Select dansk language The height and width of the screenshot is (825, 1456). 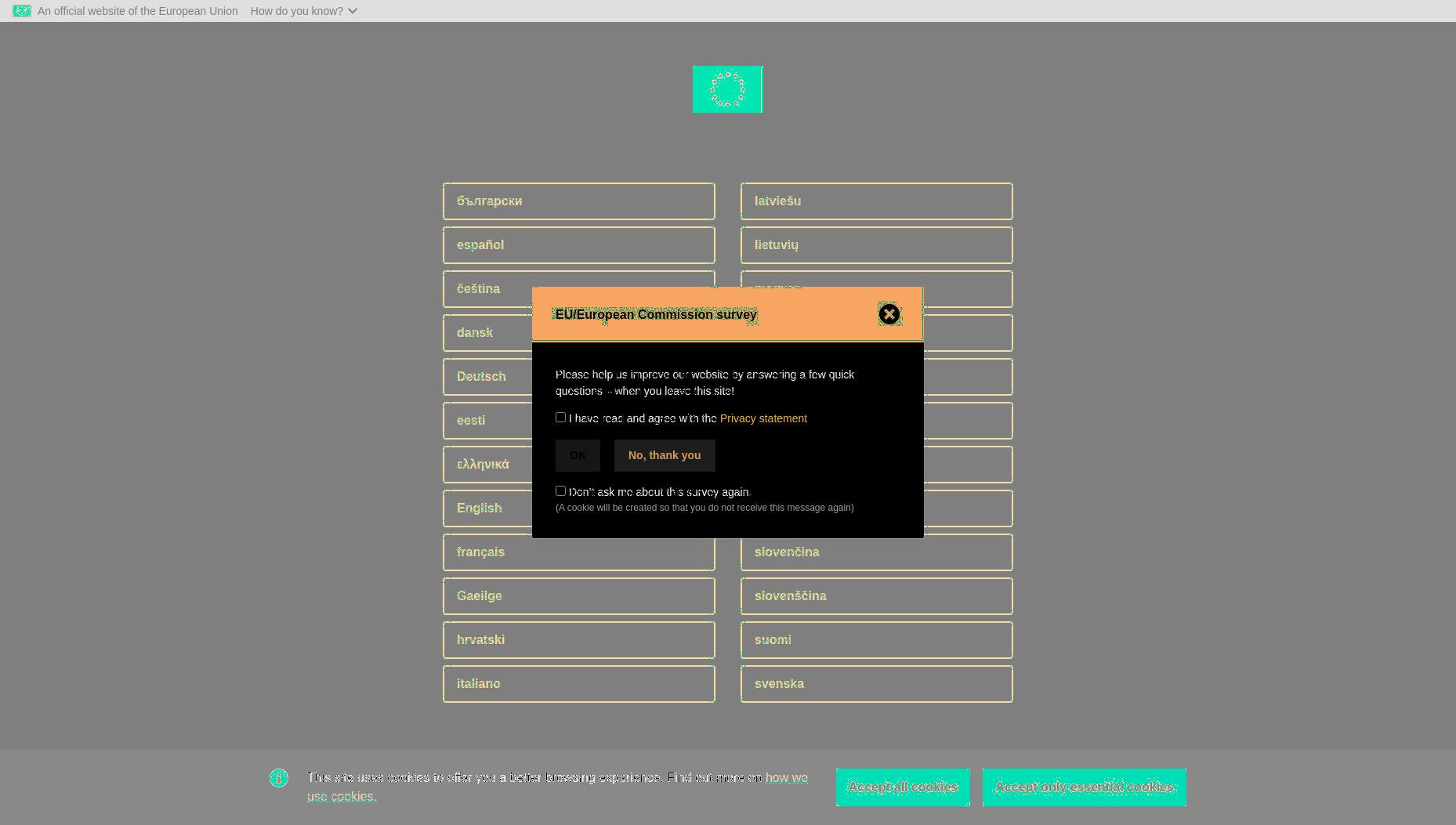tap(487, 333)
